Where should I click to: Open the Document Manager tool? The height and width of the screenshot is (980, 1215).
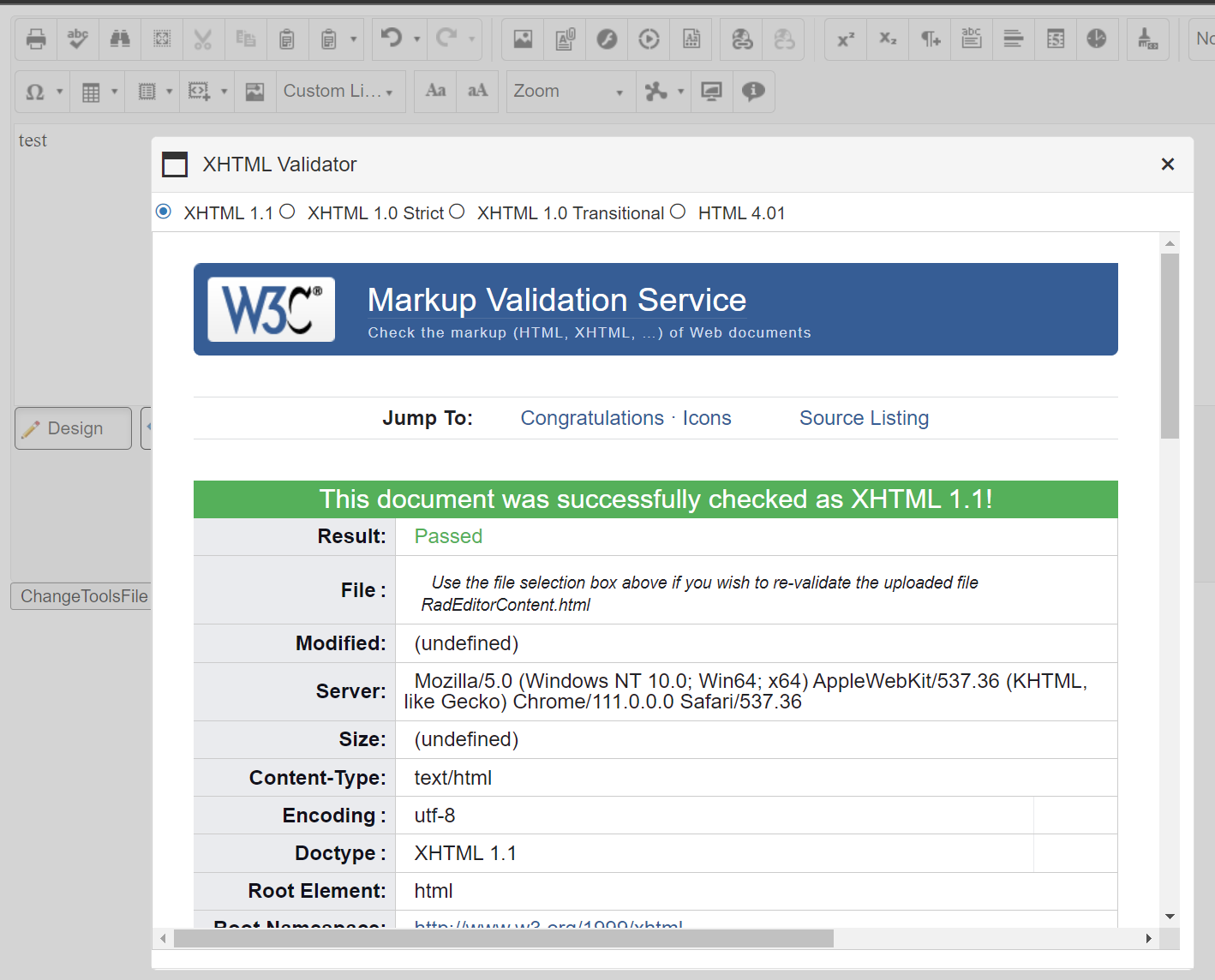coord(565,39)
